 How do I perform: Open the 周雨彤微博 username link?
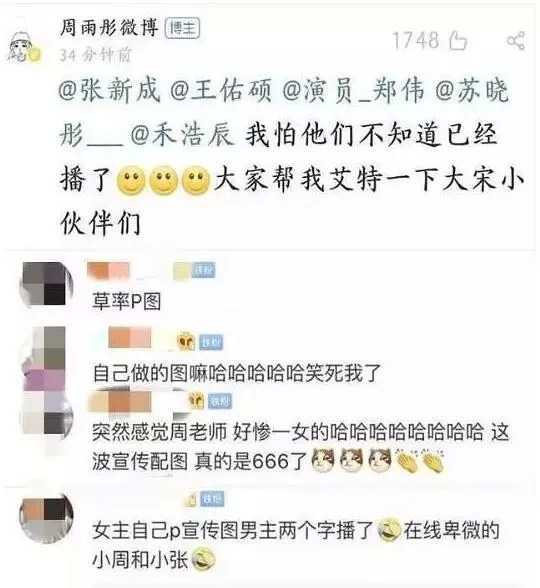(x=109, y=28)
